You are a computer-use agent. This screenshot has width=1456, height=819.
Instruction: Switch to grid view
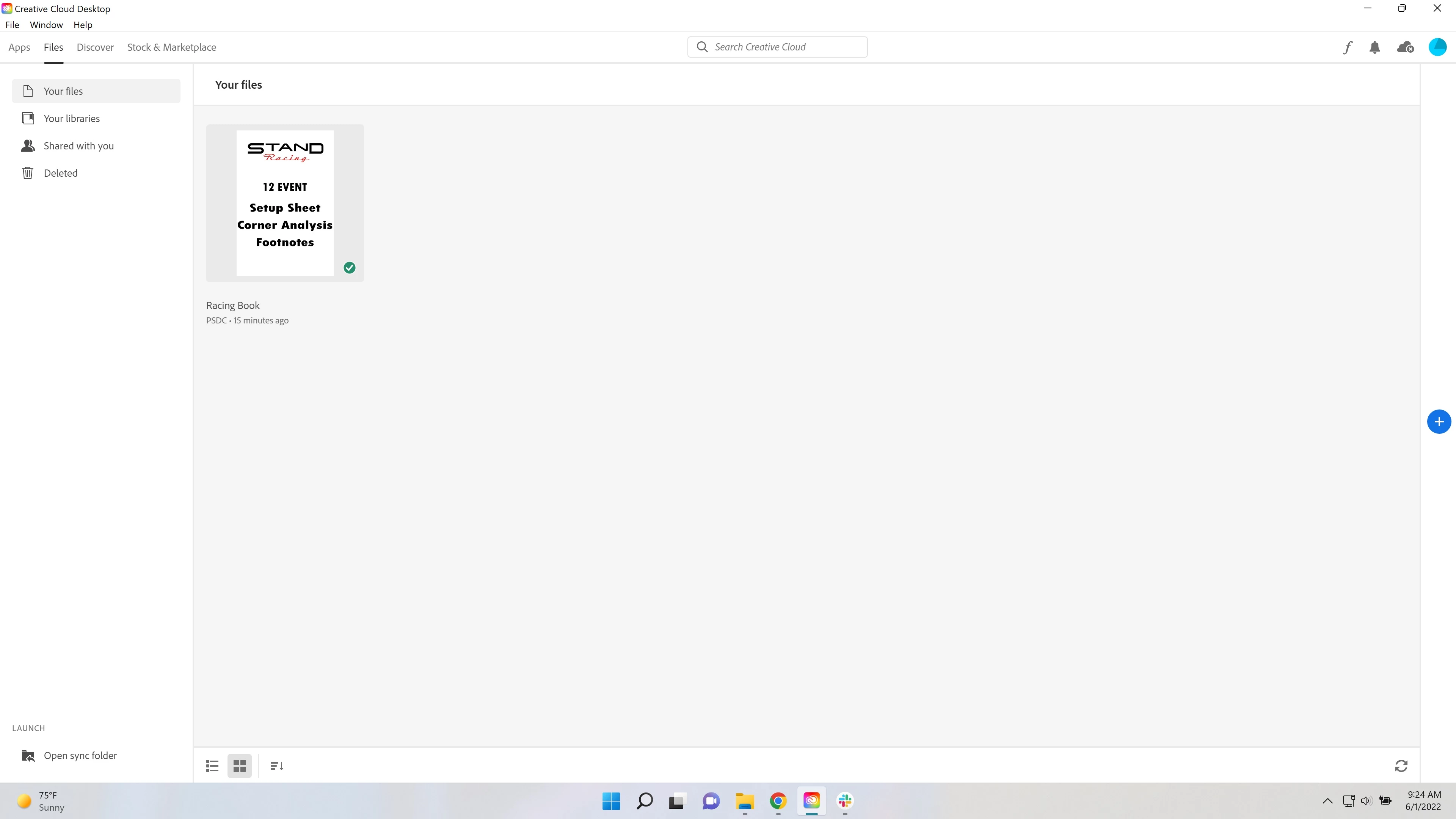click(x=239, y=766)
